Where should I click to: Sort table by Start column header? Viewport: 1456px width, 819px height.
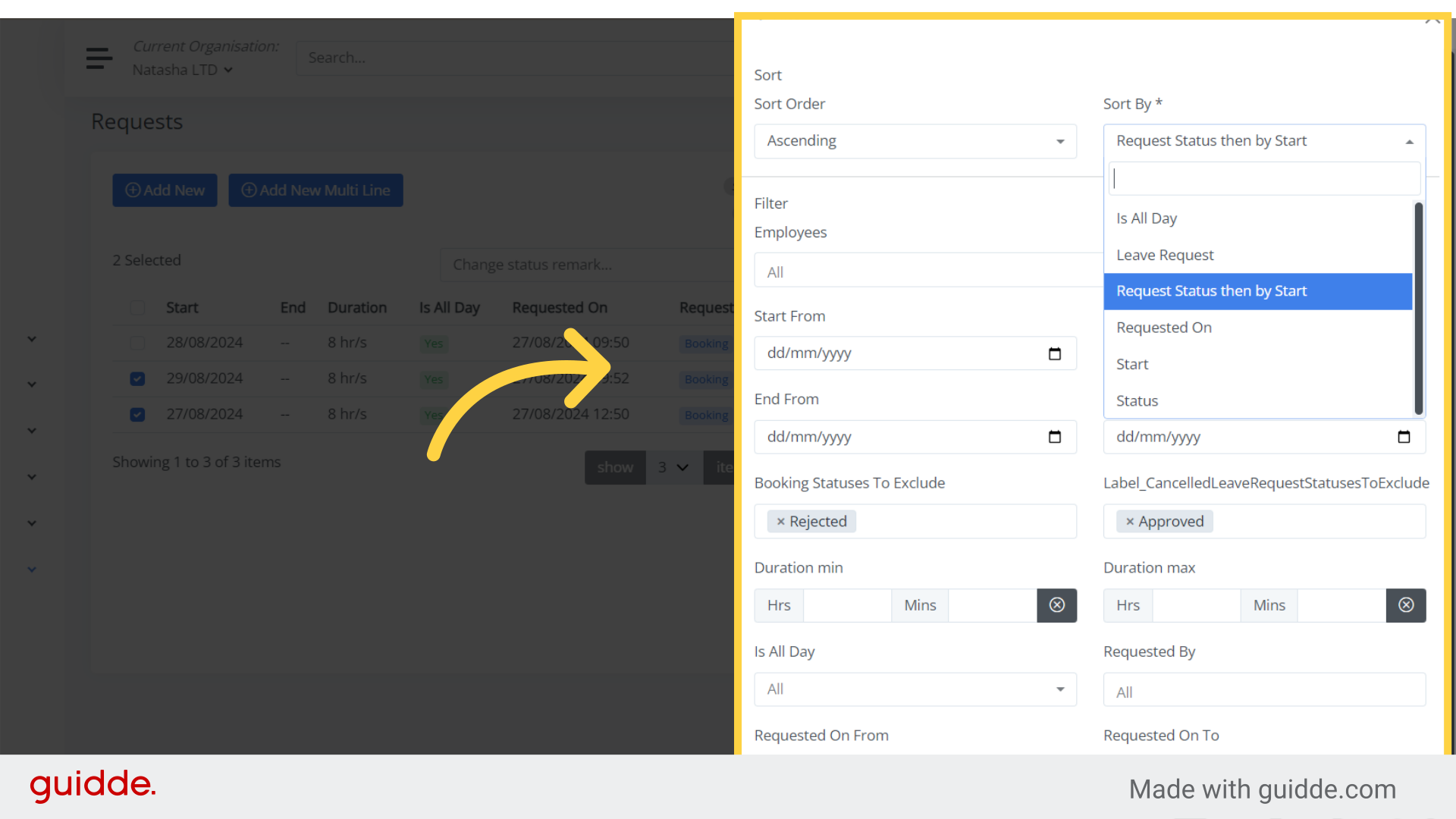[x=182, y=308]
